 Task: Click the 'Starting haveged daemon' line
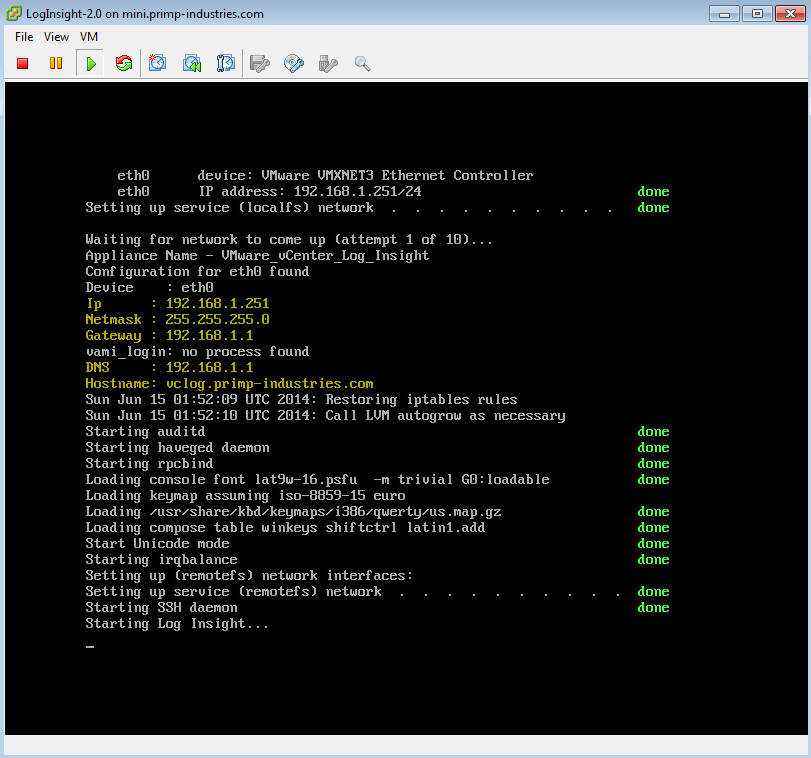(x=177, y=447)
